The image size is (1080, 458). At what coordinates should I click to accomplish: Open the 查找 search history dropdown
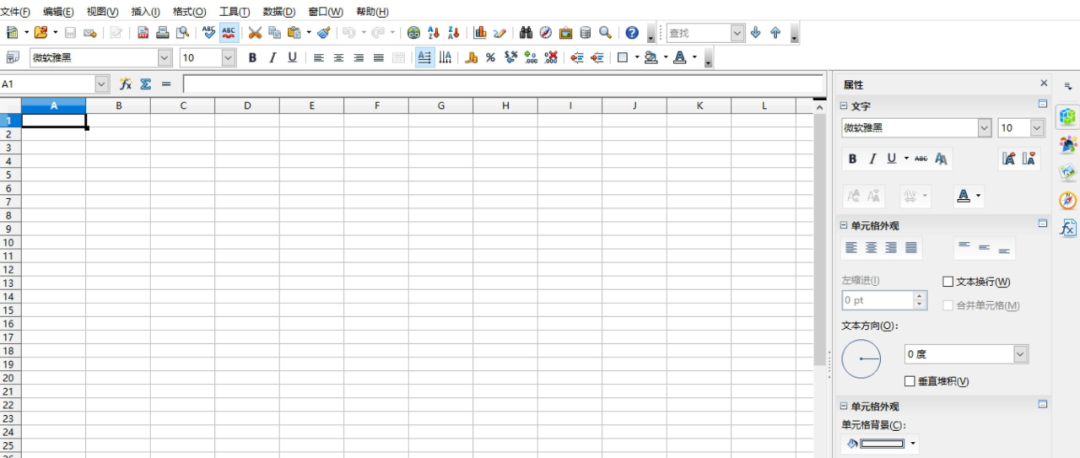(x=738, y=32)
